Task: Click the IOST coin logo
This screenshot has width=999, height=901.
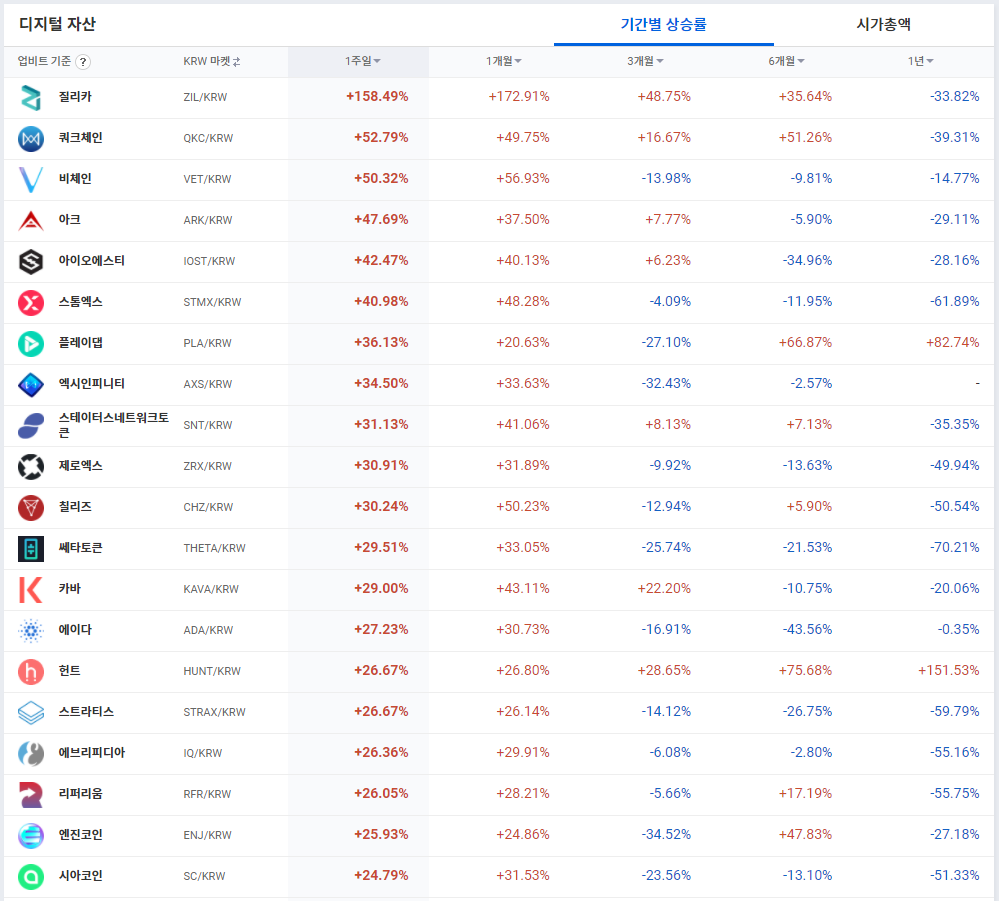Action: point(31,261)
